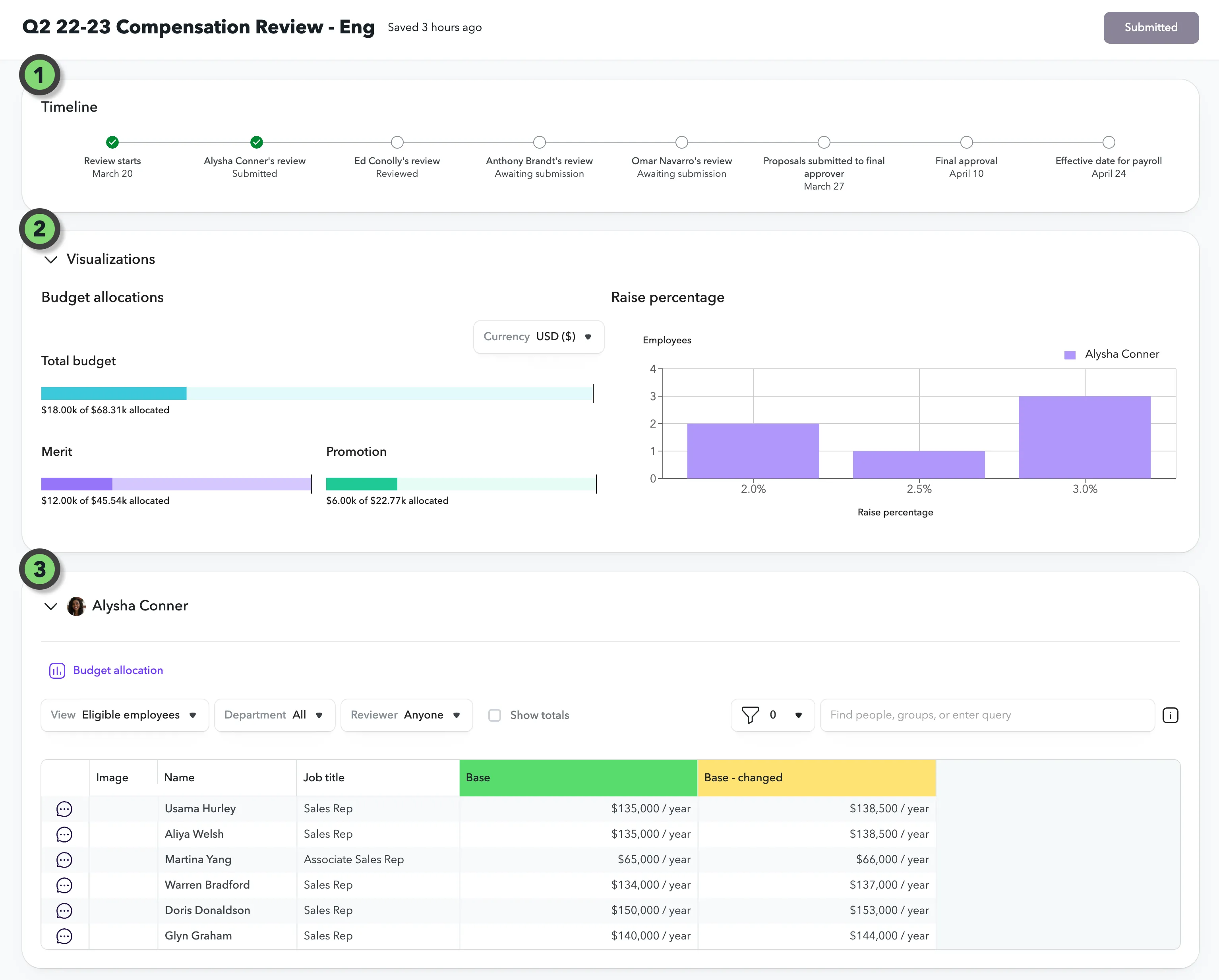The width and height of the screenshot is (1219, 980).
Task: Click the Image column header
Action: [x=123, y=778]
